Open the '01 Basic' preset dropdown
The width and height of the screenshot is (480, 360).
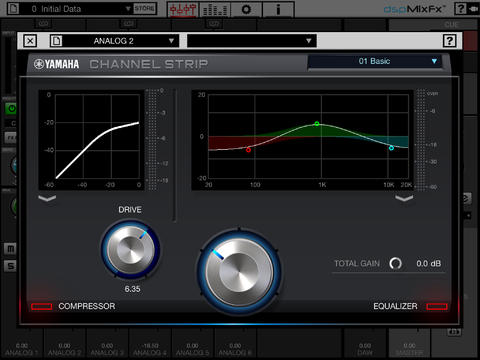[375, 61]
